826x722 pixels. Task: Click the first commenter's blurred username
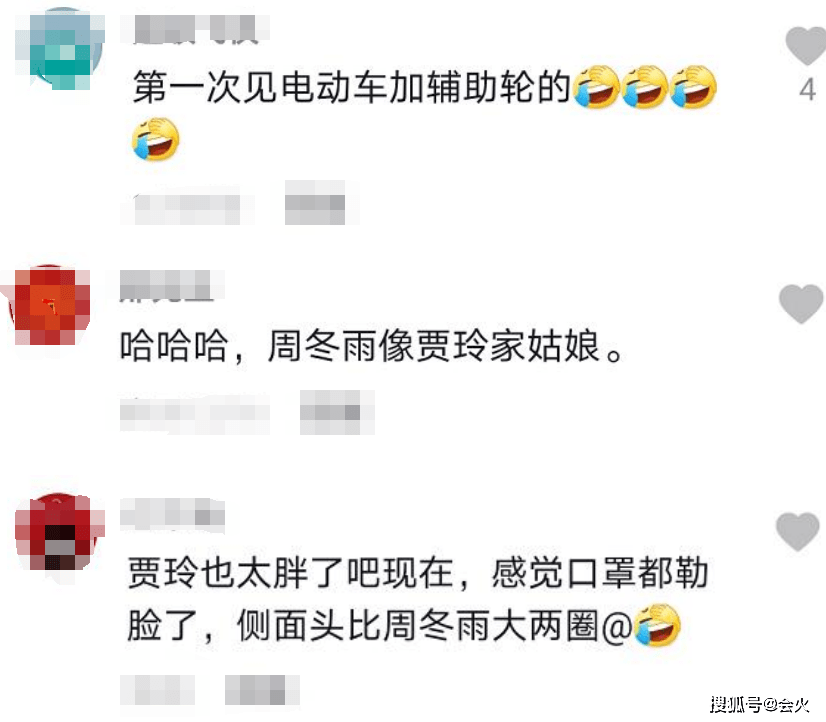tap(195, 28)
